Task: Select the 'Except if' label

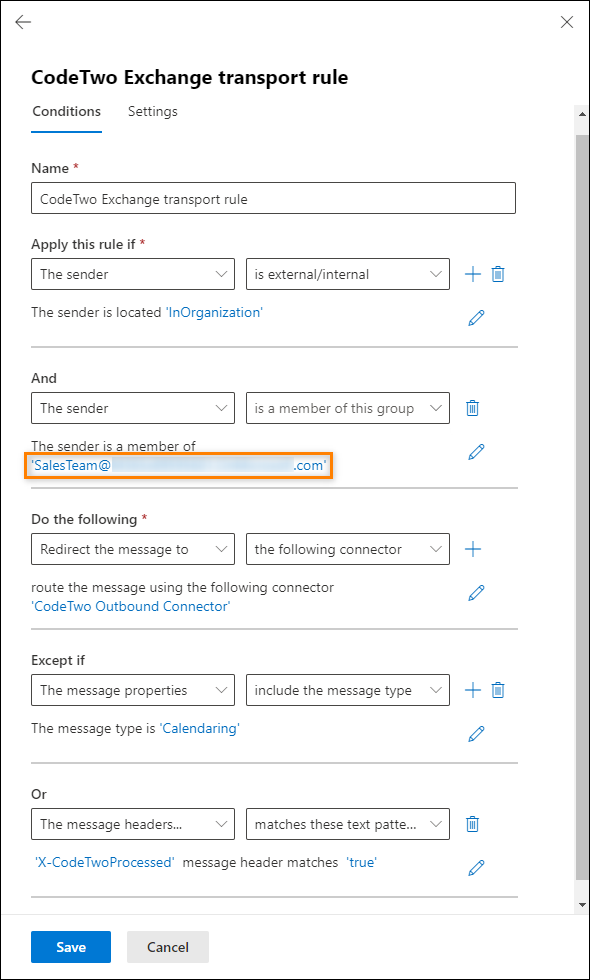Action: click(58, 660)
